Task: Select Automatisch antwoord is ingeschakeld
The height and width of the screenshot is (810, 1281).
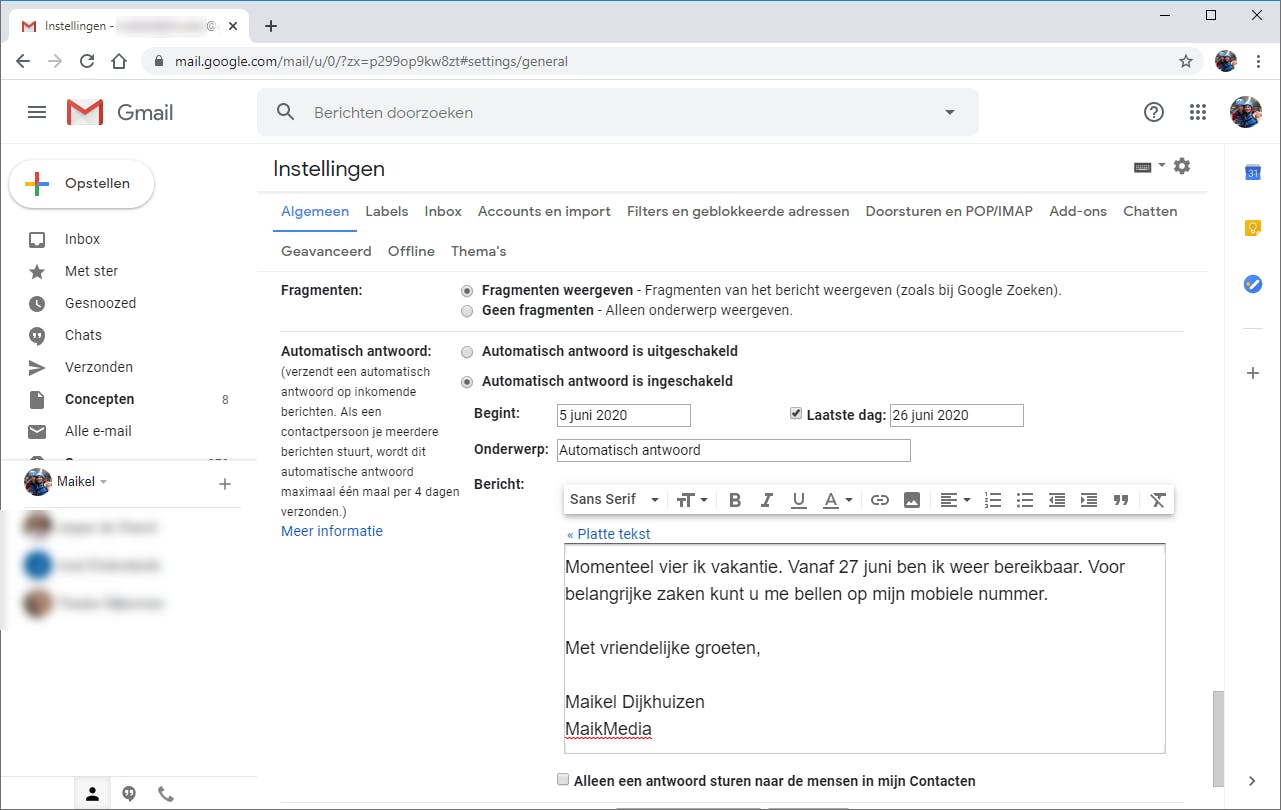Action: (x=467, y=382)
